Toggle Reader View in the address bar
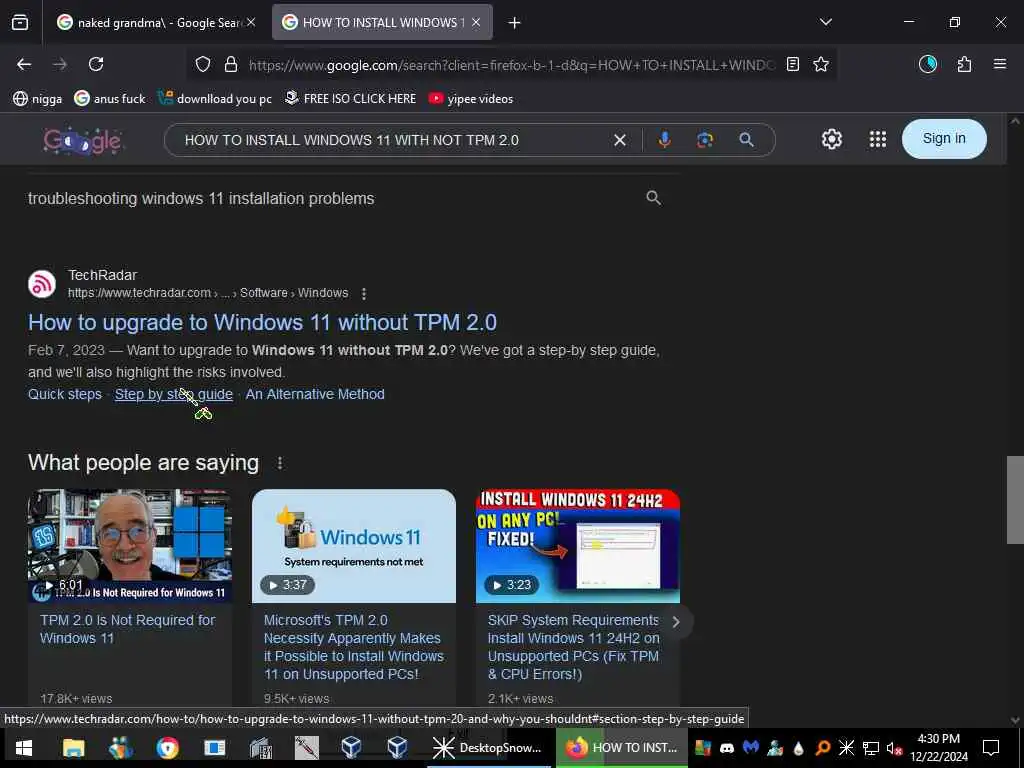This screenshot has height=768, width=1024. tap(793, 64)
